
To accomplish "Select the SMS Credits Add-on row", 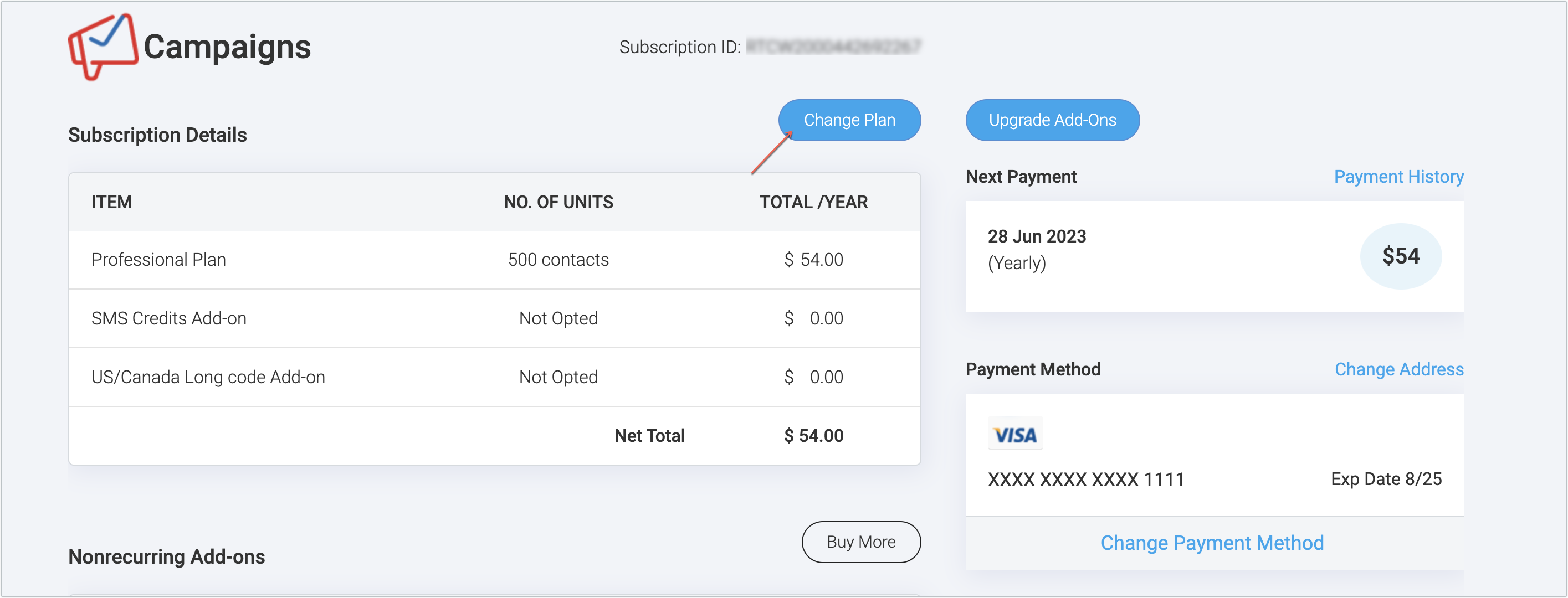I will [x=494, y=319].
